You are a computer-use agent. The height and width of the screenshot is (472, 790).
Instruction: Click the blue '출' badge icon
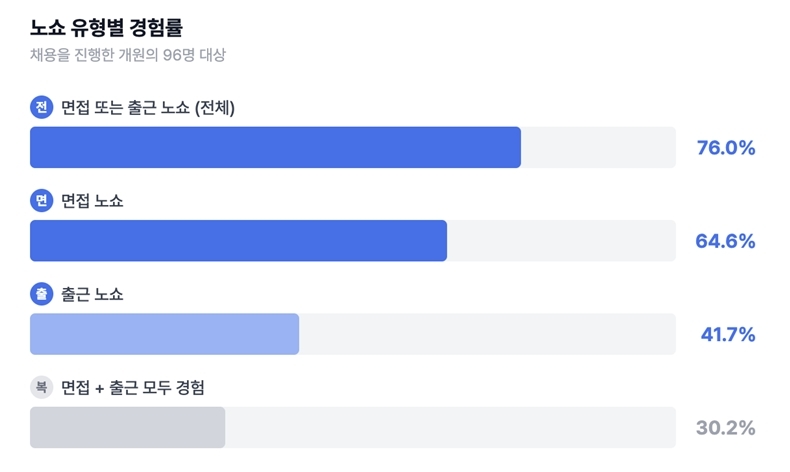[41, 294]
